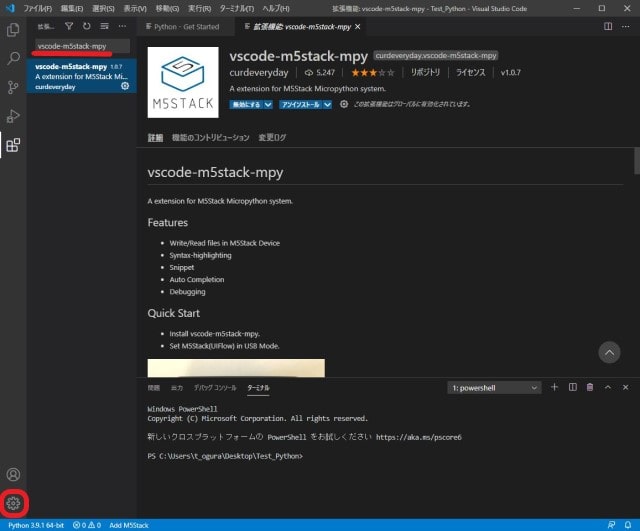Open the Extensions view icon
The image size is (640, 531).
click(13, 145)
